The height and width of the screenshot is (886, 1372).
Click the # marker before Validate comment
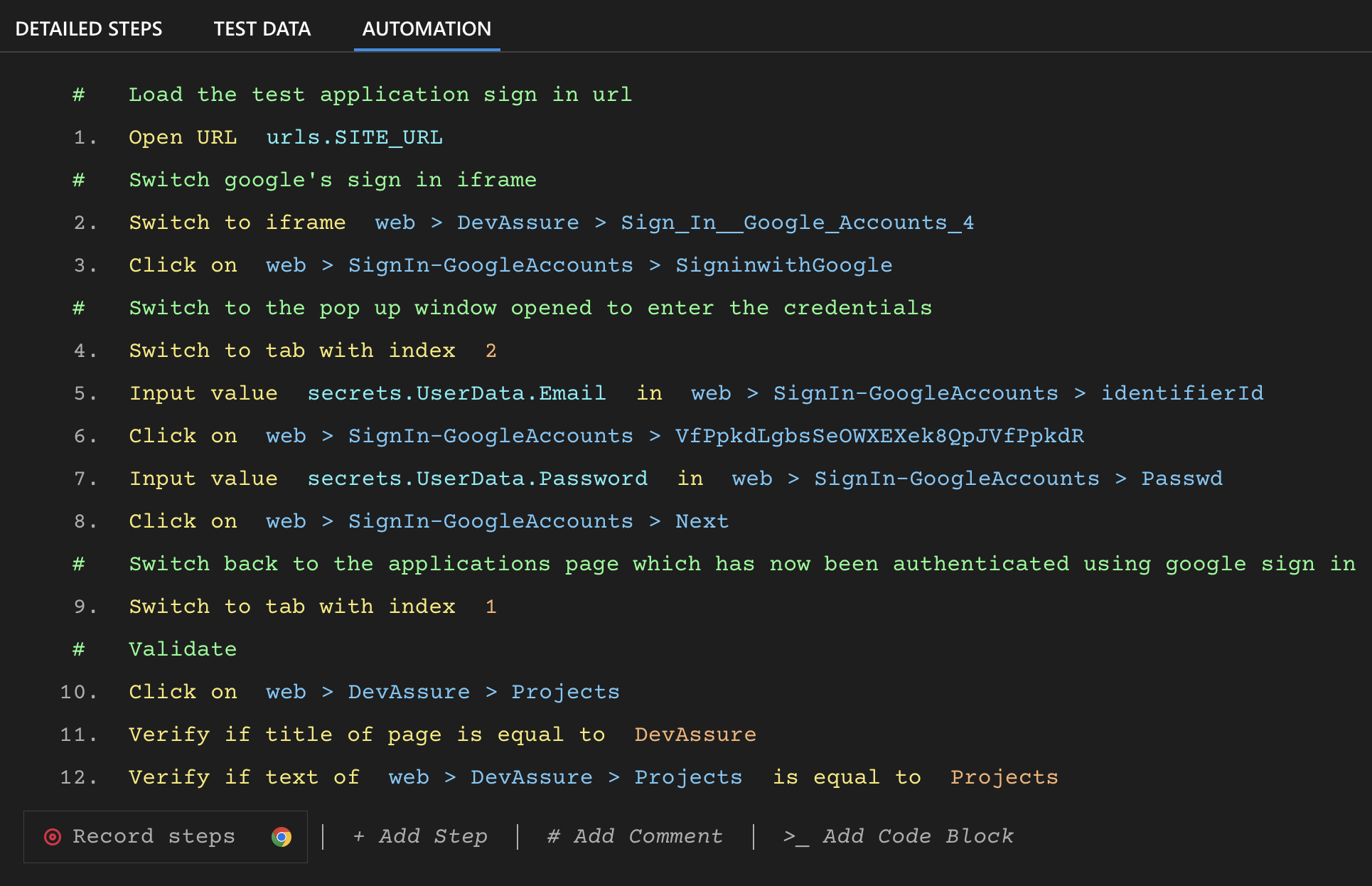click(78, 649)
